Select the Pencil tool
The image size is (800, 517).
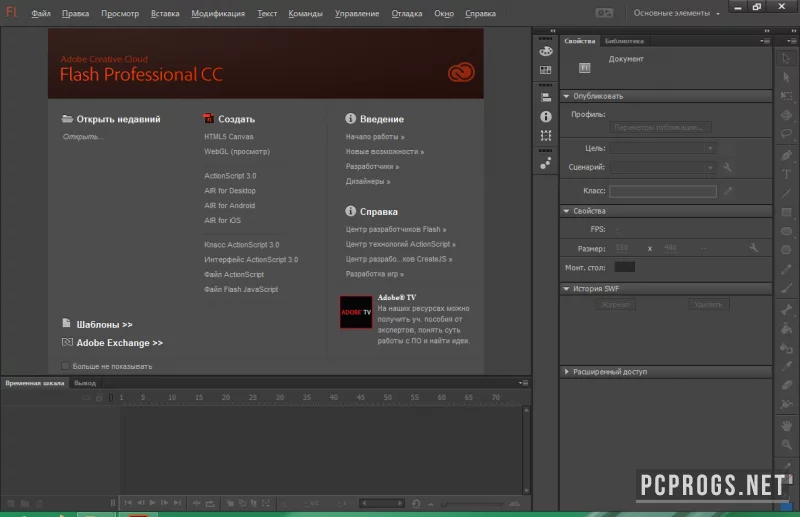pyautogui.click(x=786, y=269)
